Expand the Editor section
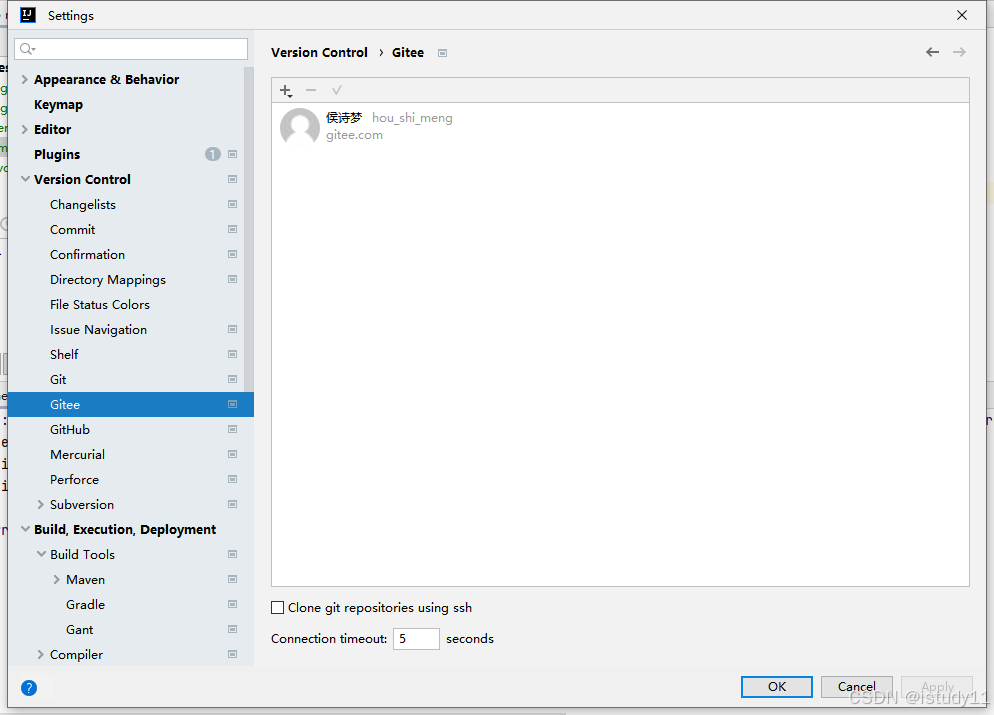Image resolution: width=994 pixels, height=715 pixels. coord(25,129)
